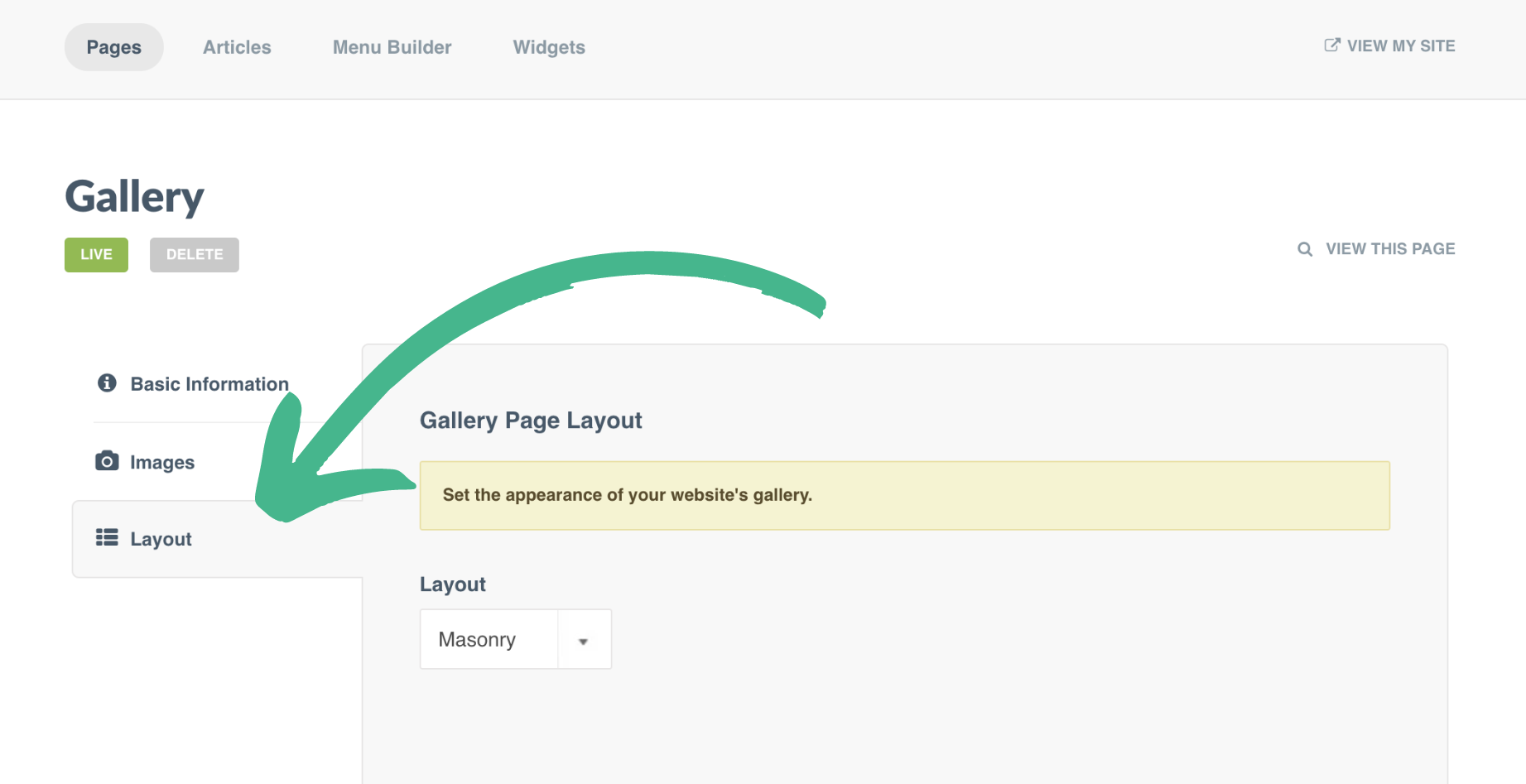Screen dimensions: 1526x784
Task: Open the Basic Information section
Action: point(209,383)
